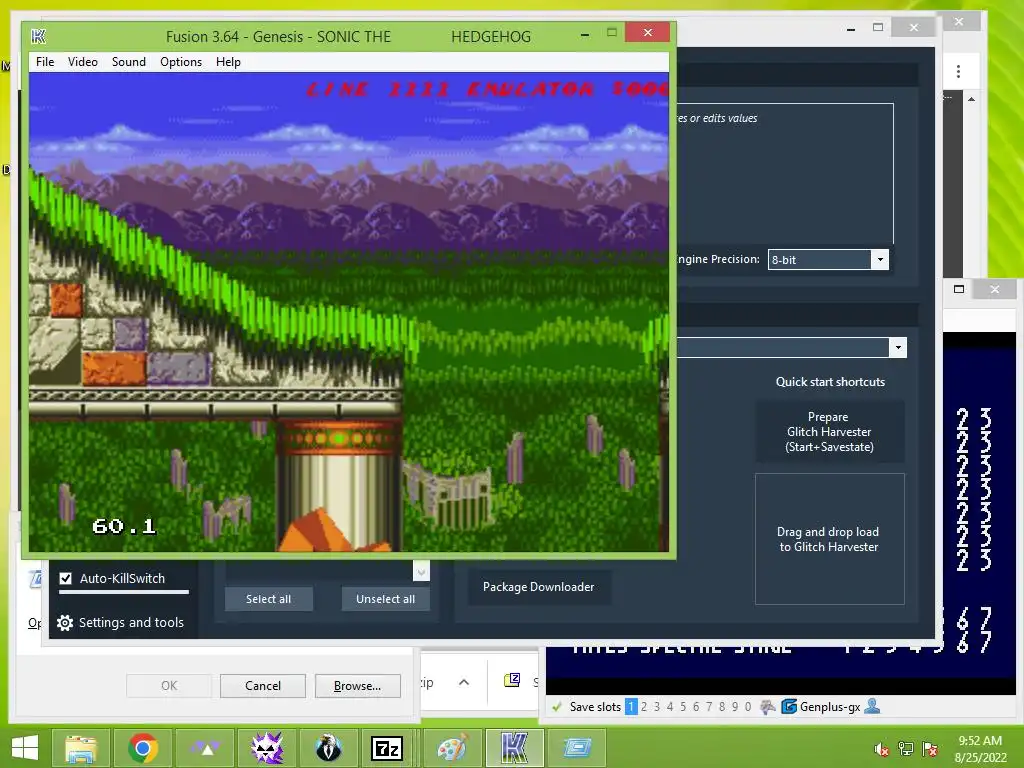Select save slot 7
This screenshot has height=768, width=1024.
[709, 707]
